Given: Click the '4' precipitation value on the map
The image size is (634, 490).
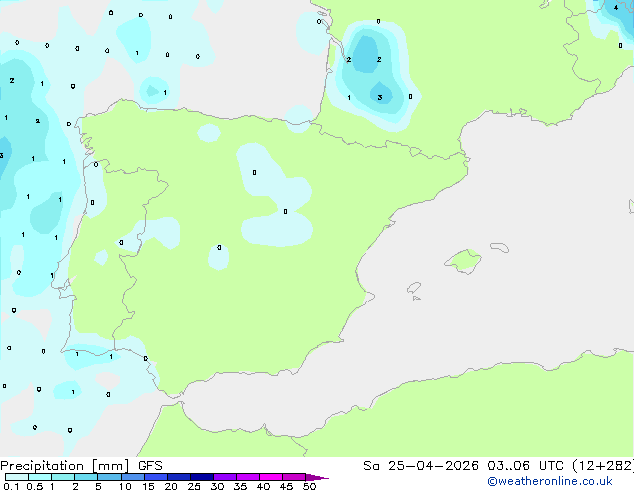Looking at the screenshot, I should [616, 8].
